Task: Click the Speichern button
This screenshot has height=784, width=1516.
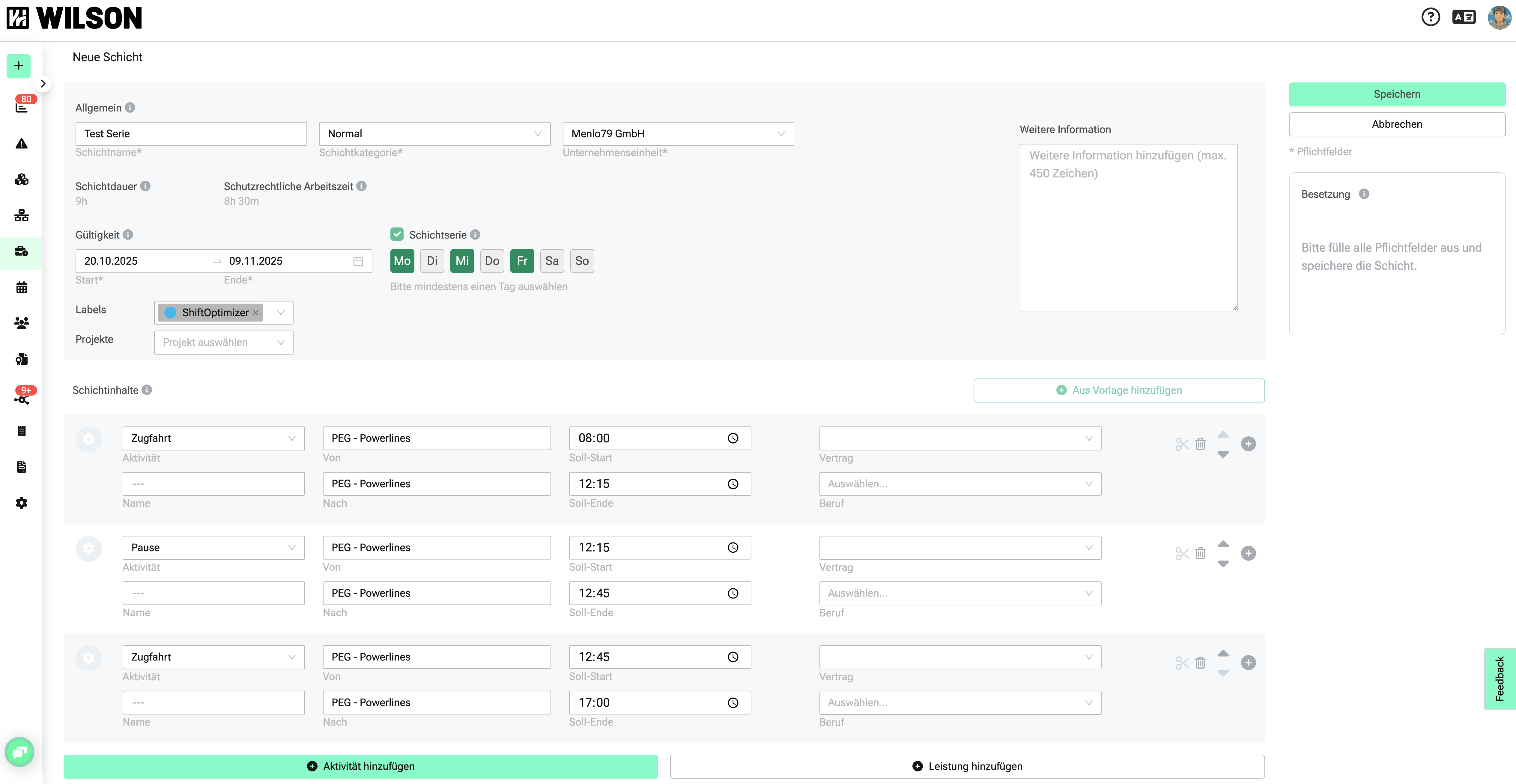Action: (x=1397, y=94)
